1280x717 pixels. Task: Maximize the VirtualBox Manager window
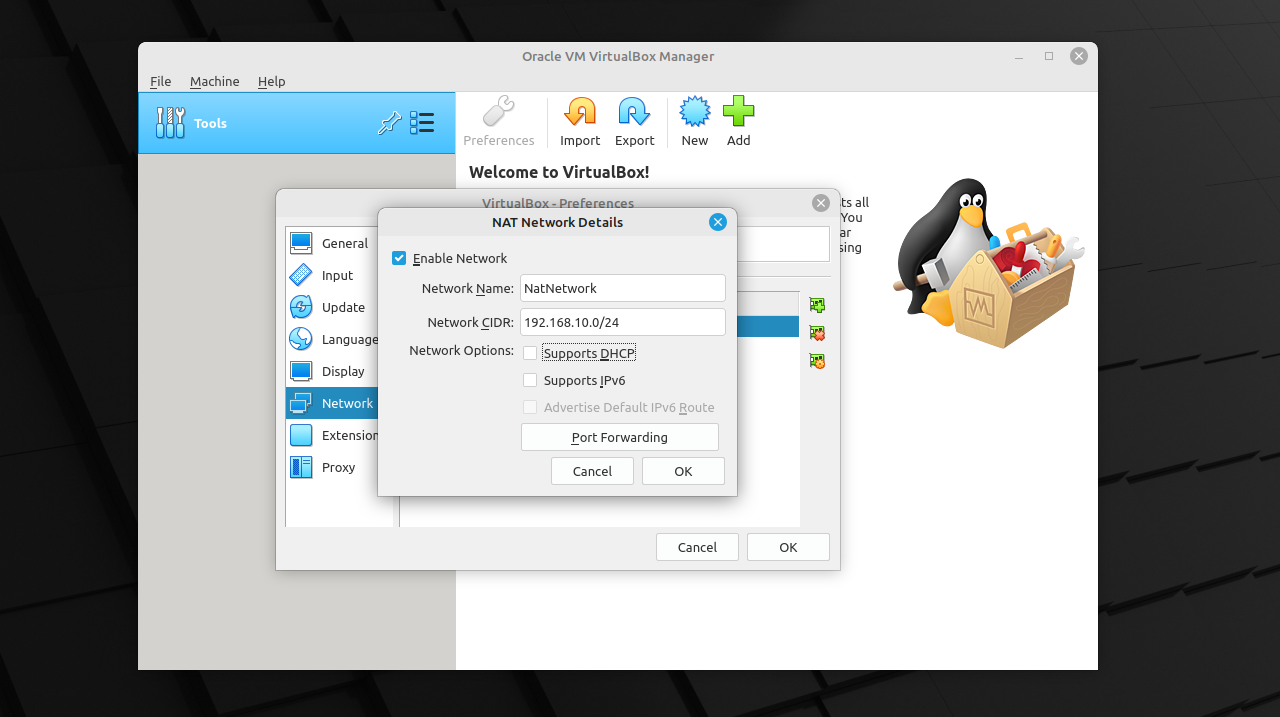pyautogui.click(x=1049, y=56)
